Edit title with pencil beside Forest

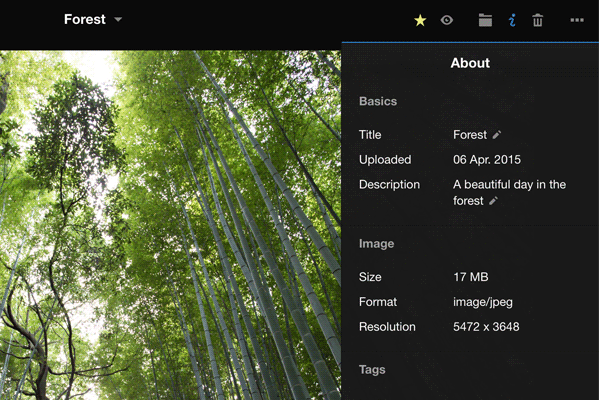(497, 135)
